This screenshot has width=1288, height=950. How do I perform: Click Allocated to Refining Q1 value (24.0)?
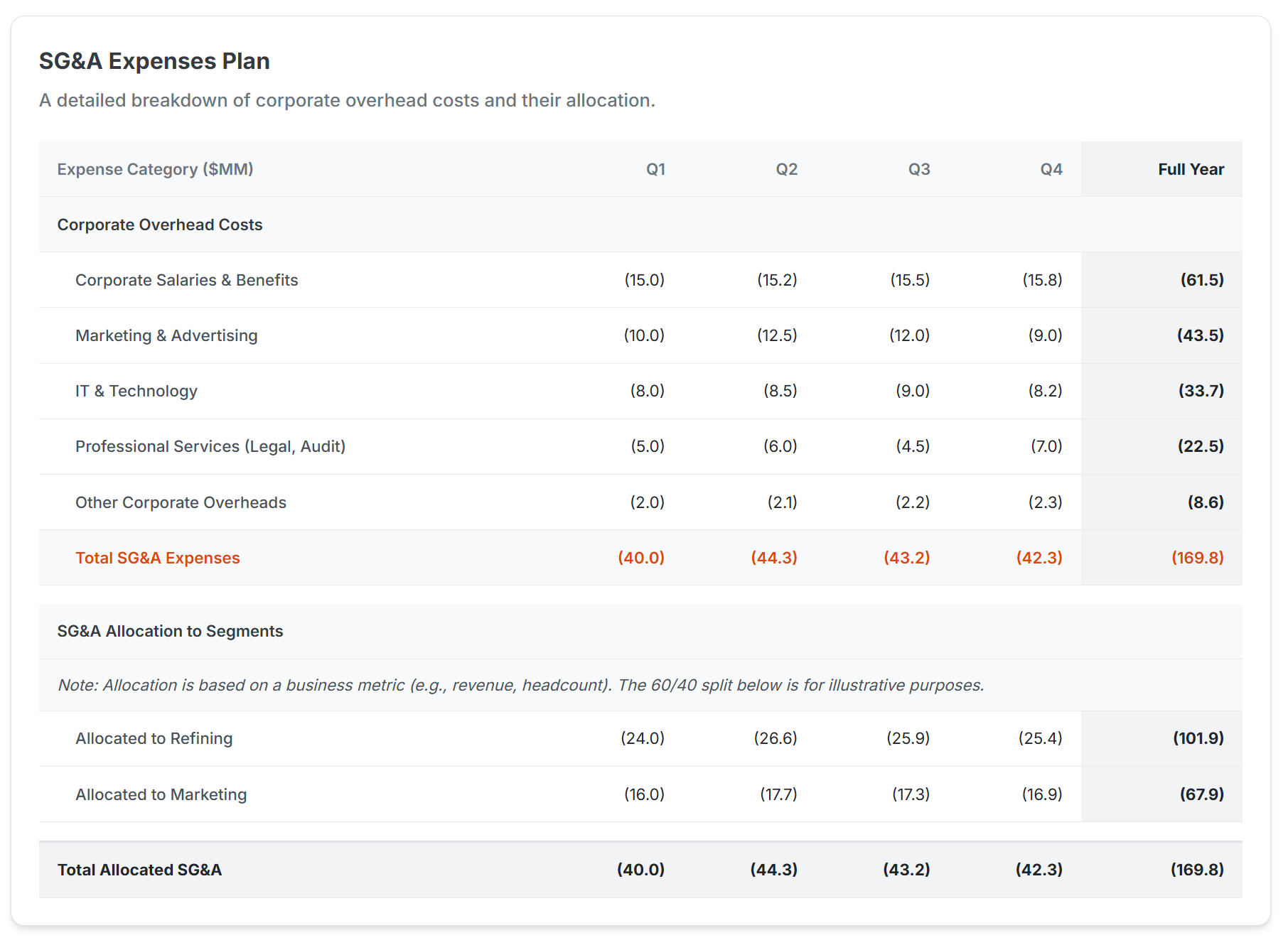tap(643, 738)
